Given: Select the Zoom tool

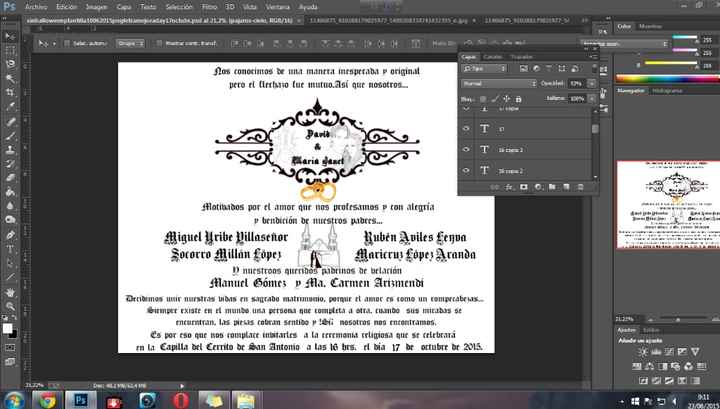Looking at the screenshot, I should [x=10, y=306].
